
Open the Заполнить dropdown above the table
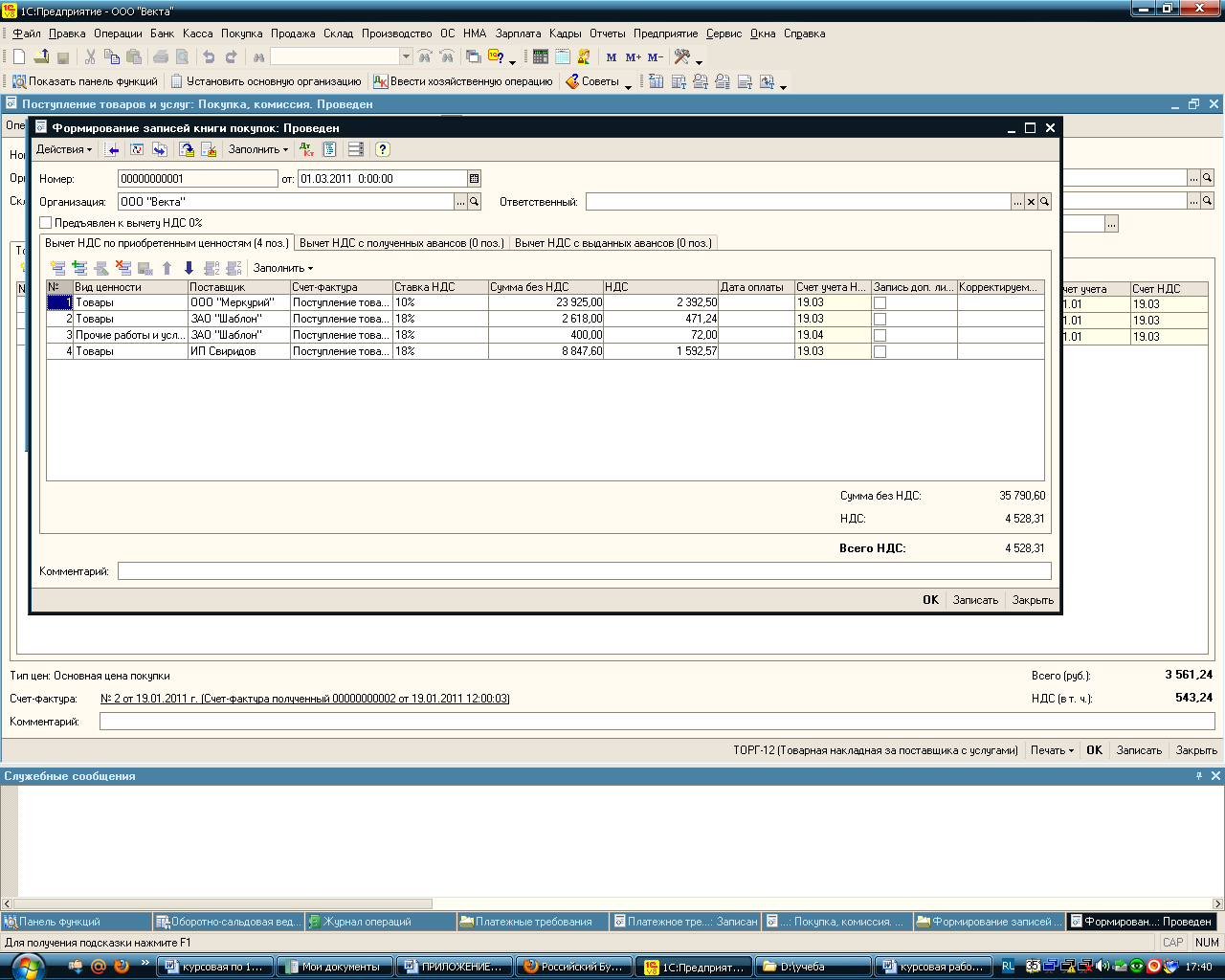283,268
